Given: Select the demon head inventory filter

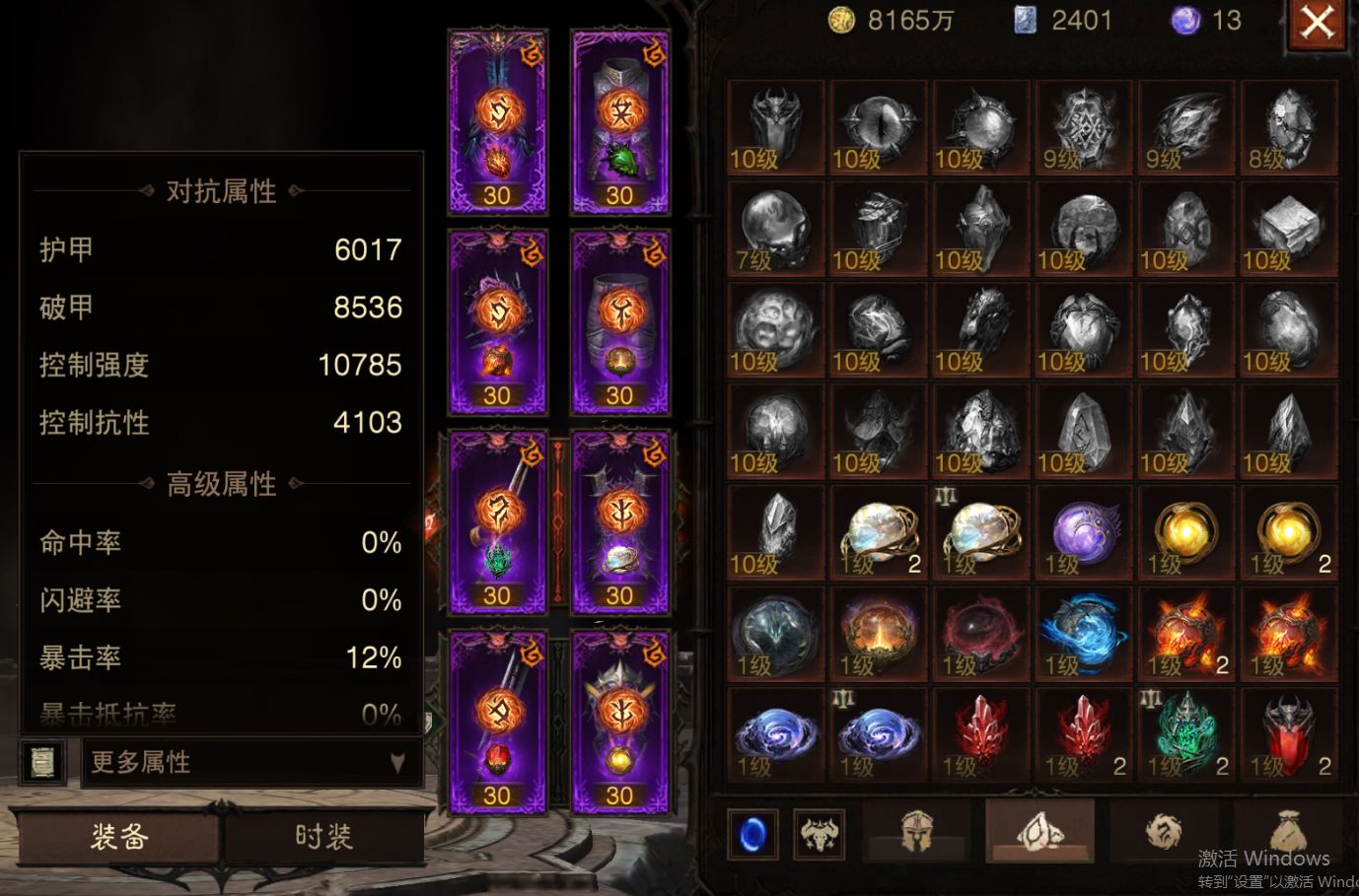Looking at the screenshot, I should point(820,835).
